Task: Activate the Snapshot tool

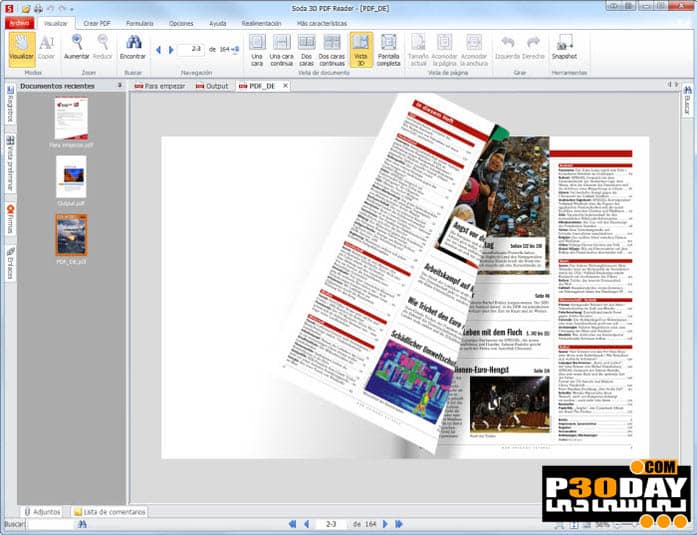Action: (x=565, y=48)
